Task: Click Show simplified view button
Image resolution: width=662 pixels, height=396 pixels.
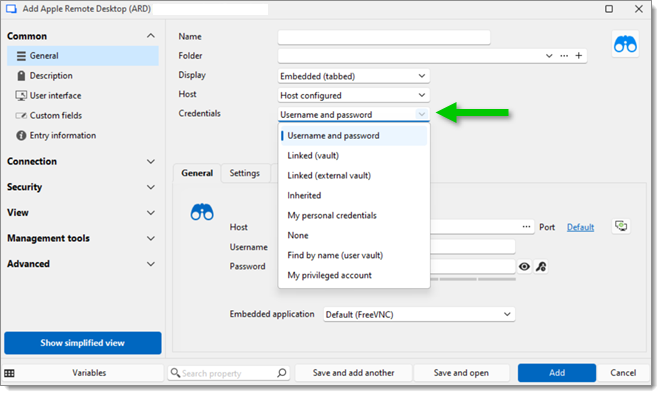Action: point(83,343)
